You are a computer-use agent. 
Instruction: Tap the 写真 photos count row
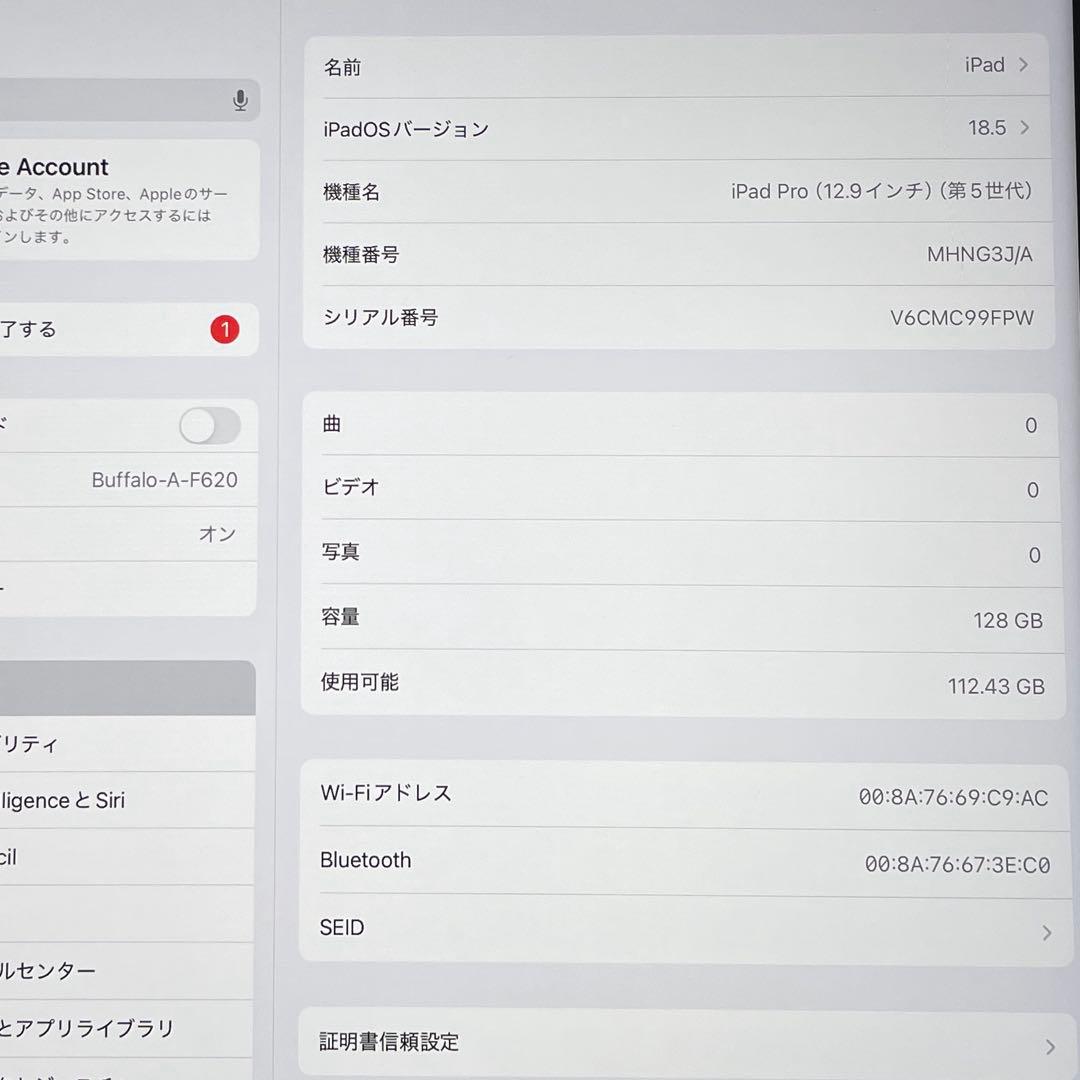680,553
